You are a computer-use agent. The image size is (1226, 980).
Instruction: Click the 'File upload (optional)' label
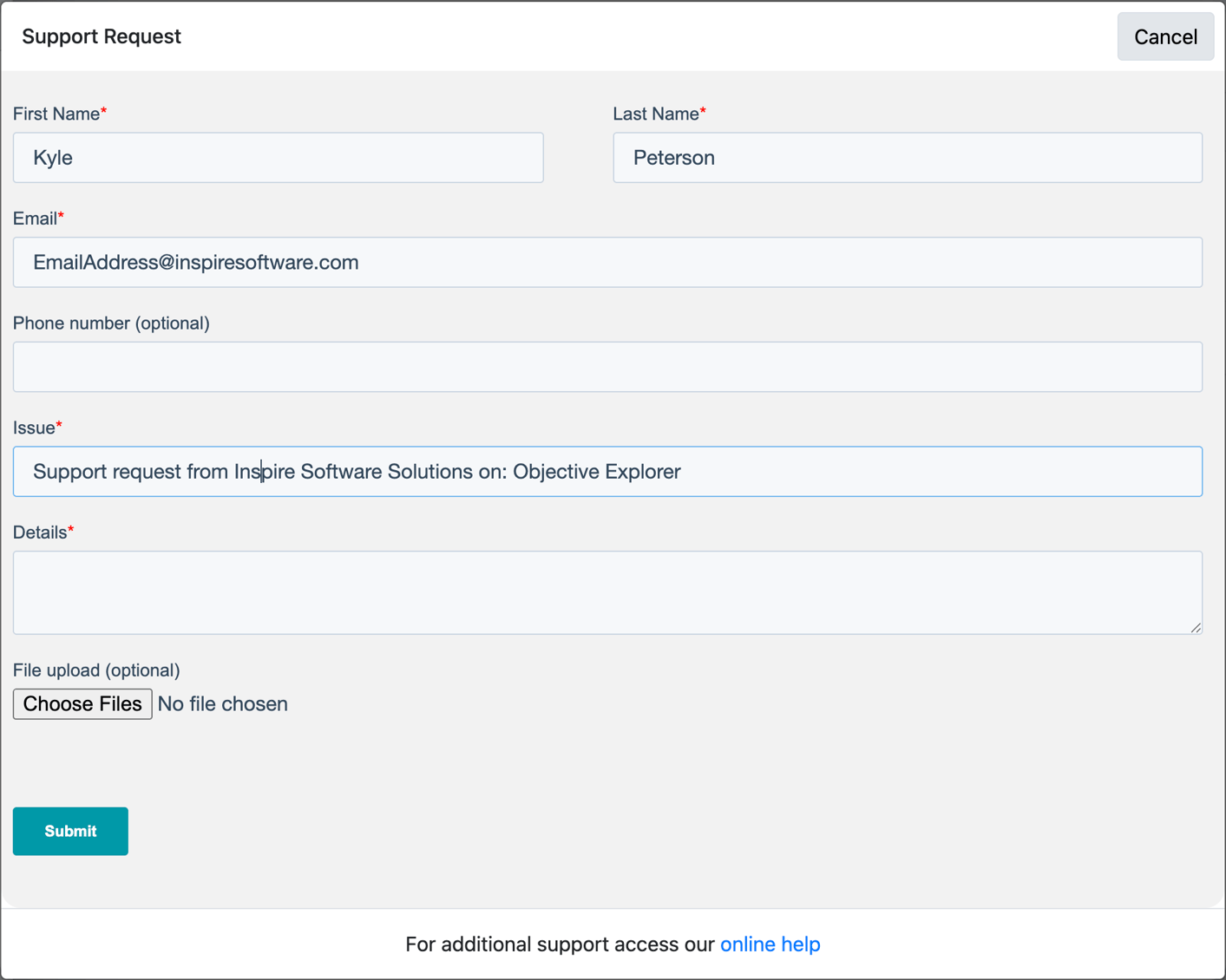[96, 670]
